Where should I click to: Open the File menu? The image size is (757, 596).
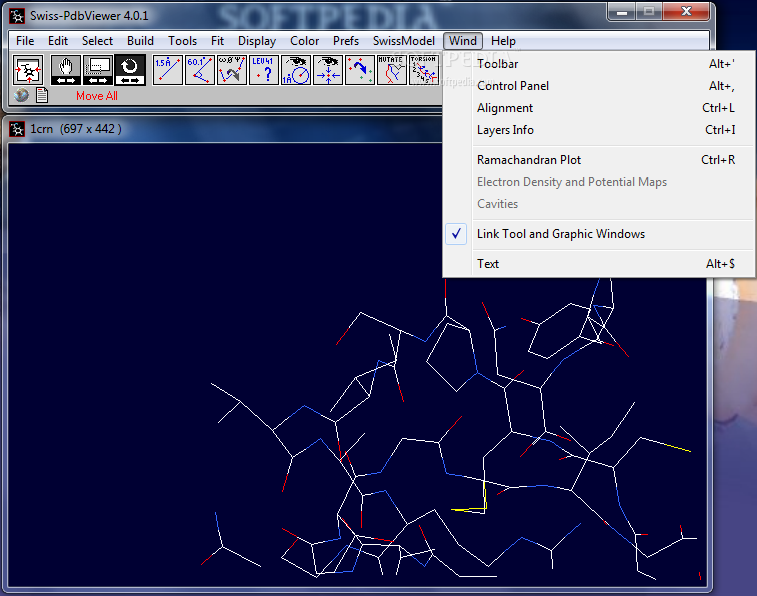(x=25, y=41)
